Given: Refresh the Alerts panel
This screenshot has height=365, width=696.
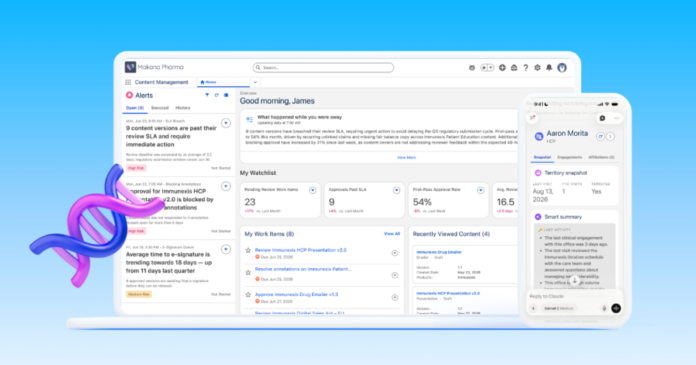Looking at the screenshot, I should coord(217,95).
